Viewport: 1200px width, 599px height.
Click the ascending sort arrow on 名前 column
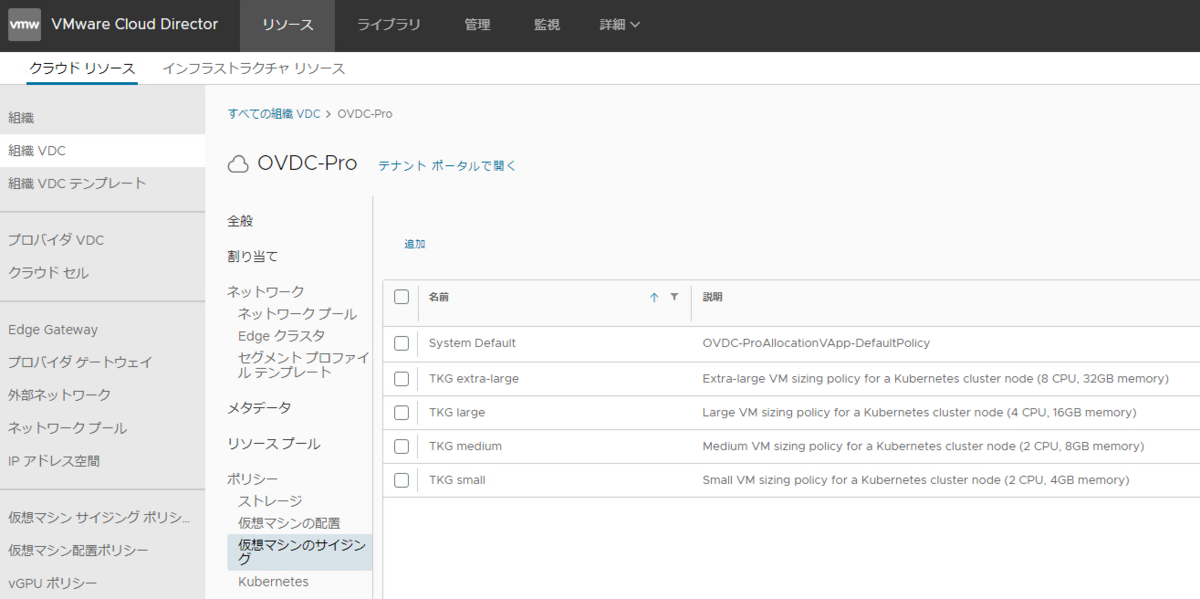pyautogui.click(x=652, y=297)
